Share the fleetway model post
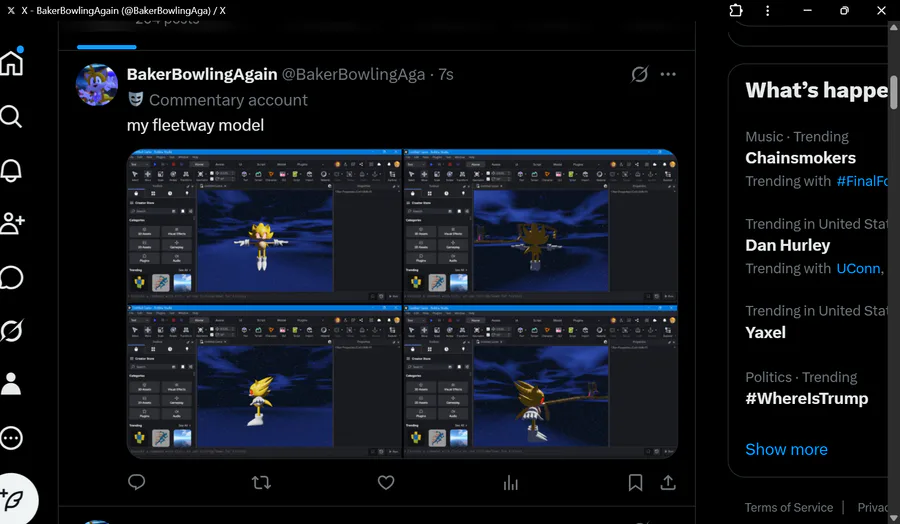900x524 pixels. [668, 483]
